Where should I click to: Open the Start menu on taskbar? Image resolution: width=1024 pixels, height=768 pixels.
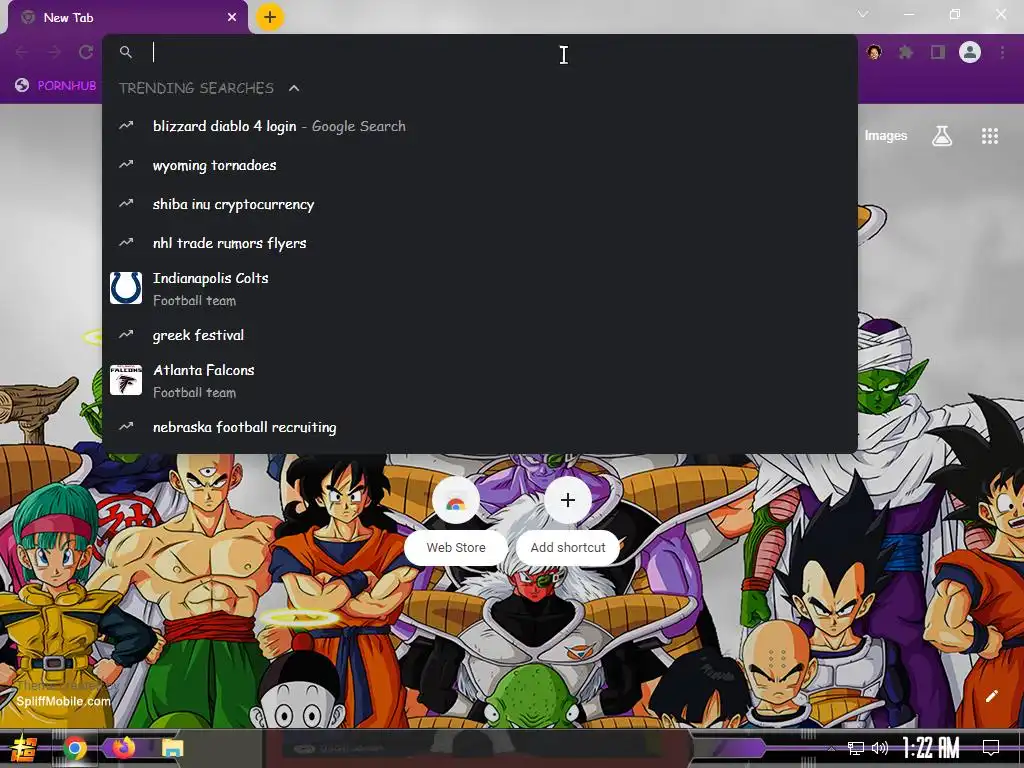(x=23, y=748)
